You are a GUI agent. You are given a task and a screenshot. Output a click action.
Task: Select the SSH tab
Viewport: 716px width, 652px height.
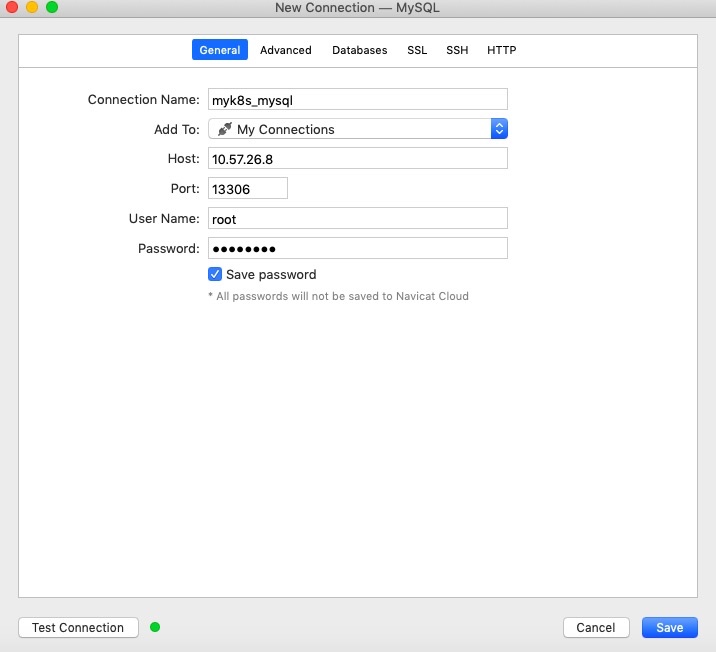457,50
